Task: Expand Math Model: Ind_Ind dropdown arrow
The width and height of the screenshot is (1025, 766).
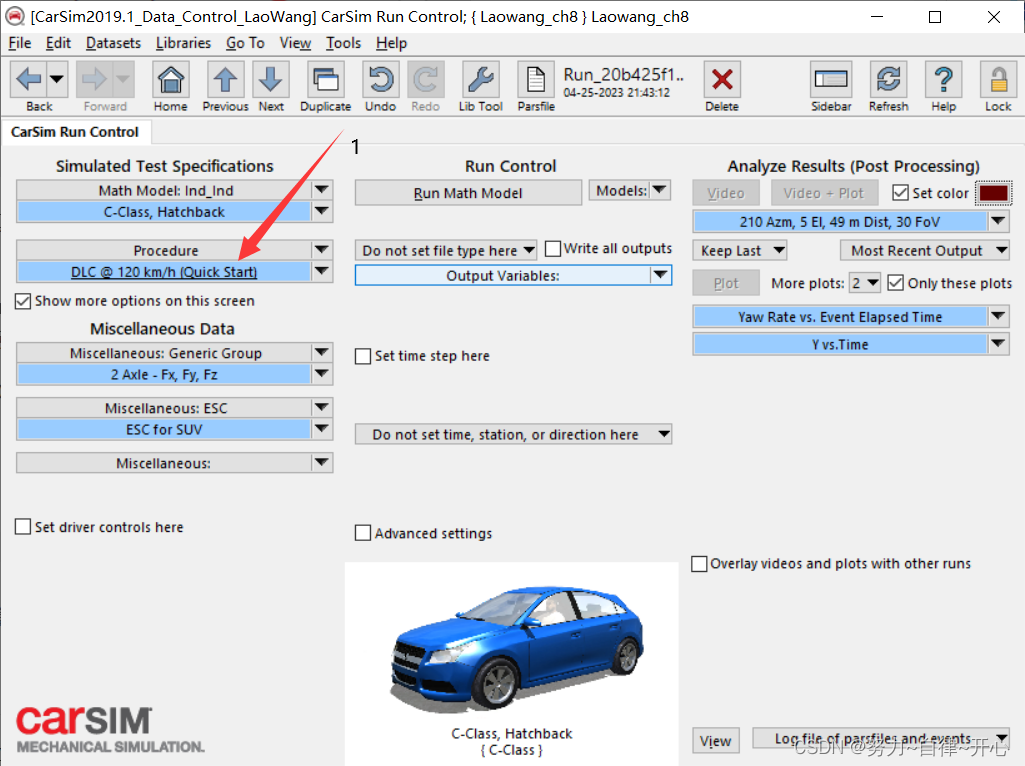Action: [322, 190]
